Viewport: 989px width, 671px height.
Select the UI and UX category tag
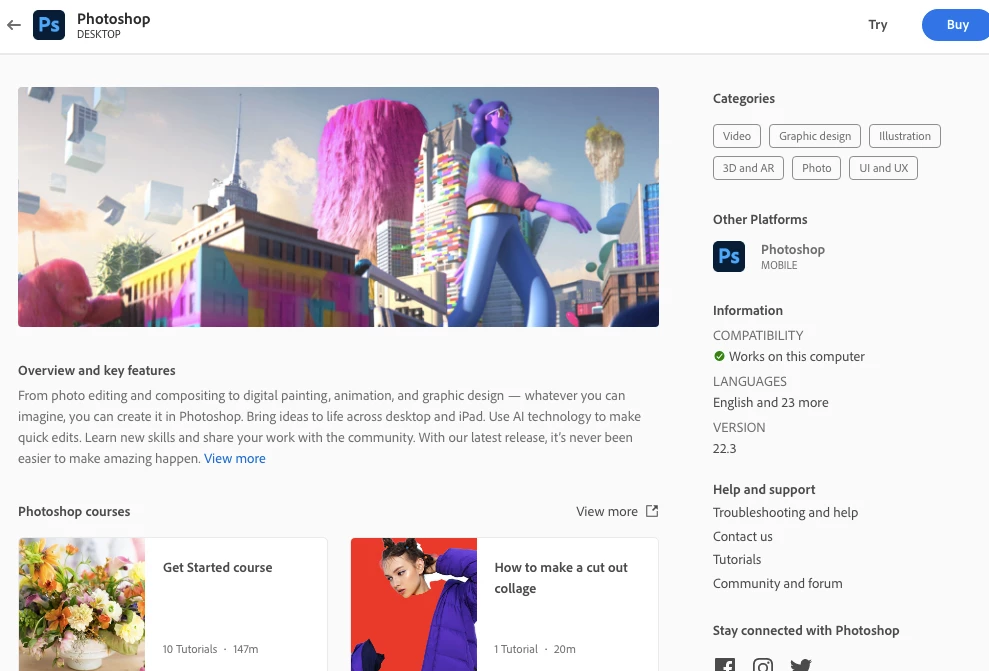[883, 168]
